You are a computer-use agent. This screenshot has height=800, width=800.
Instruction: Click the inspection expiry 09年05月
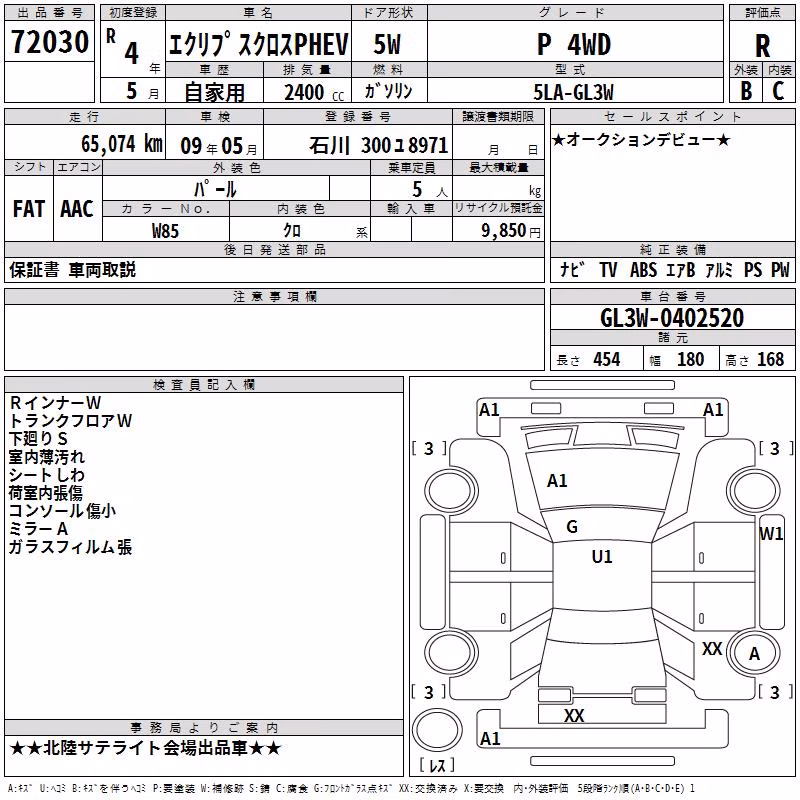click(219, 146)
